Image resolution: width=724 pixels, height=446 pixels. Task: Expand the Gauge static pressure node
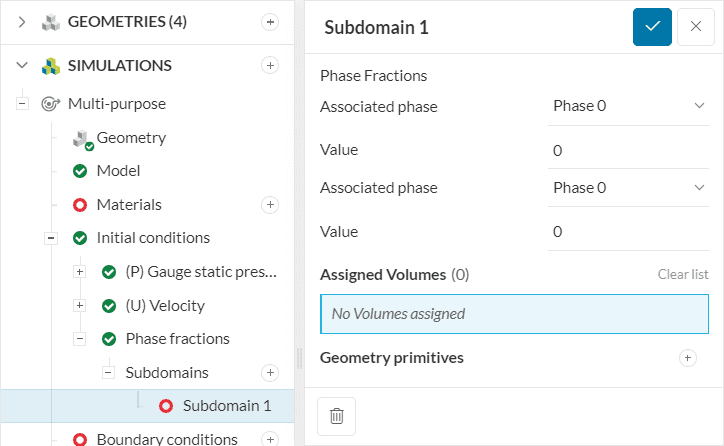pos(80,272)
